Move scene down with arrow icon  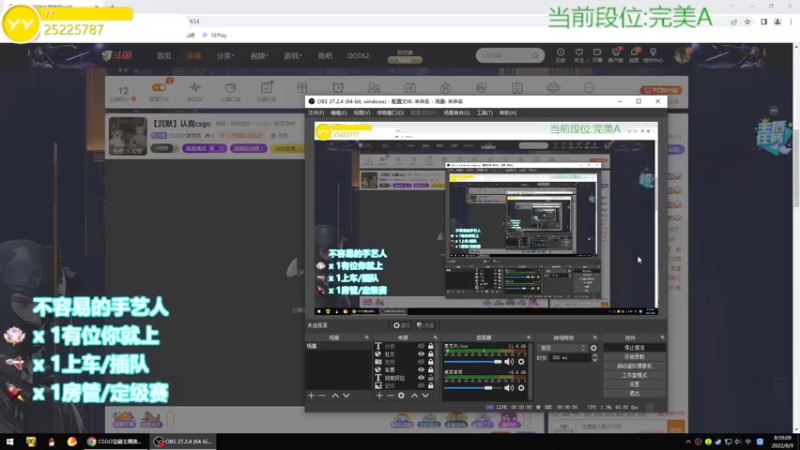point(346,395)
